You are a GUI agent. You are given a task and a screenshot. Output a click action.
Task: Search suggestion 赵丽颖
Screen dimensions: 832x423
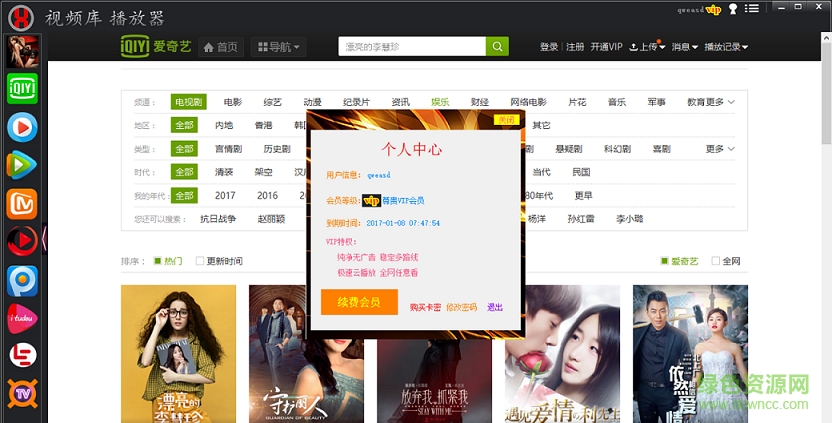pos(271,219)
